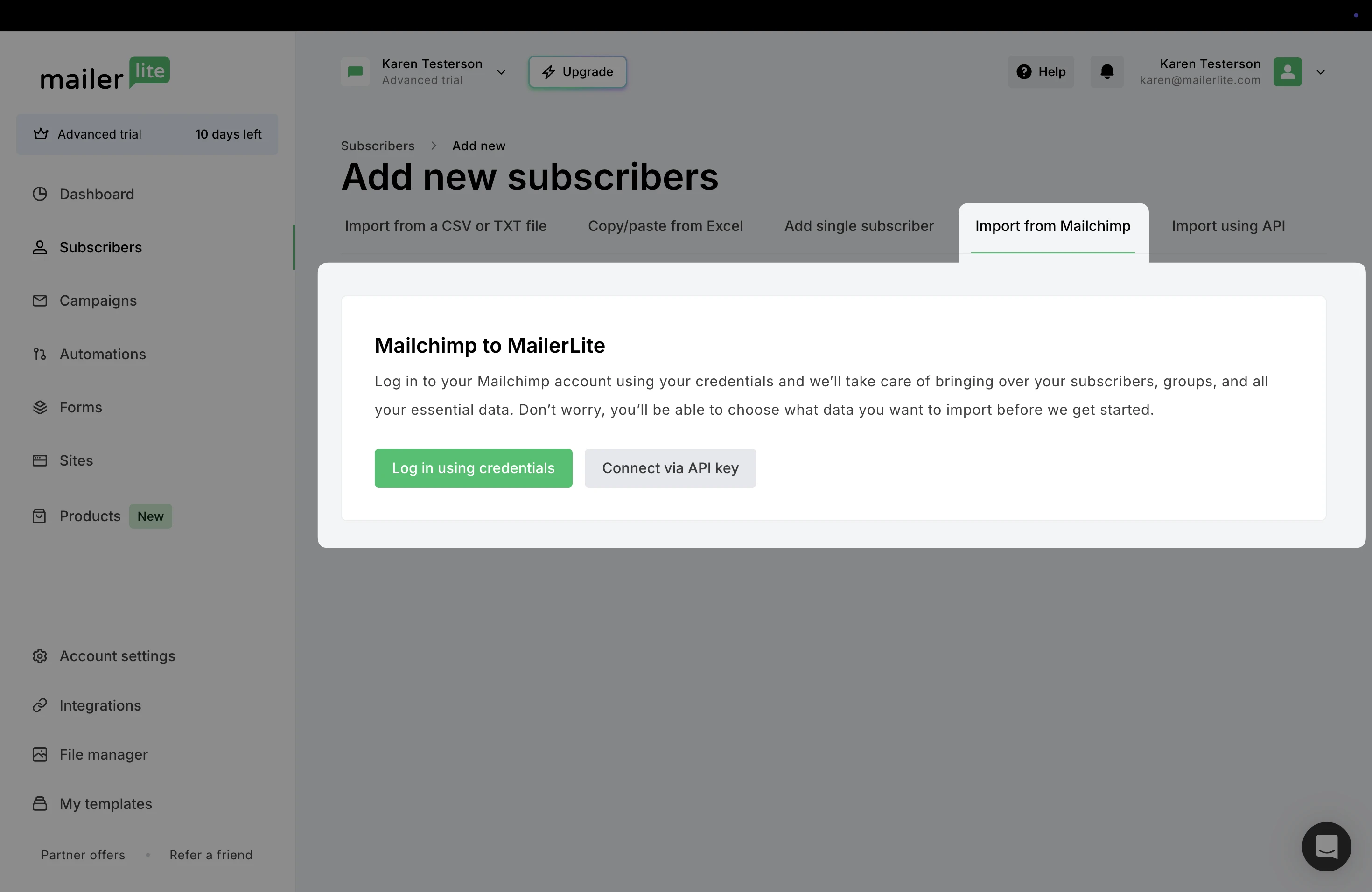Open the Refer a friend link
Image resolution: width=1372 pixels, height=892 pixels.
(x=210, y=855)
